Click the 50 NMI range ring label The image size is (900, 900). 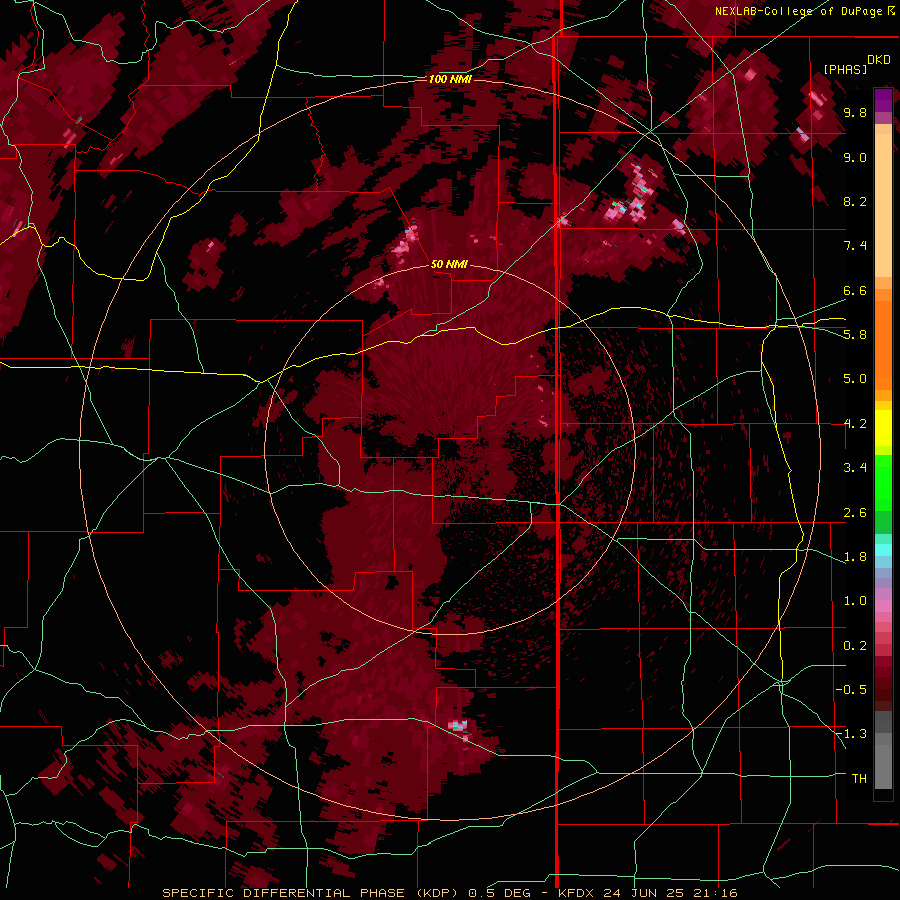tap(449, 264)
